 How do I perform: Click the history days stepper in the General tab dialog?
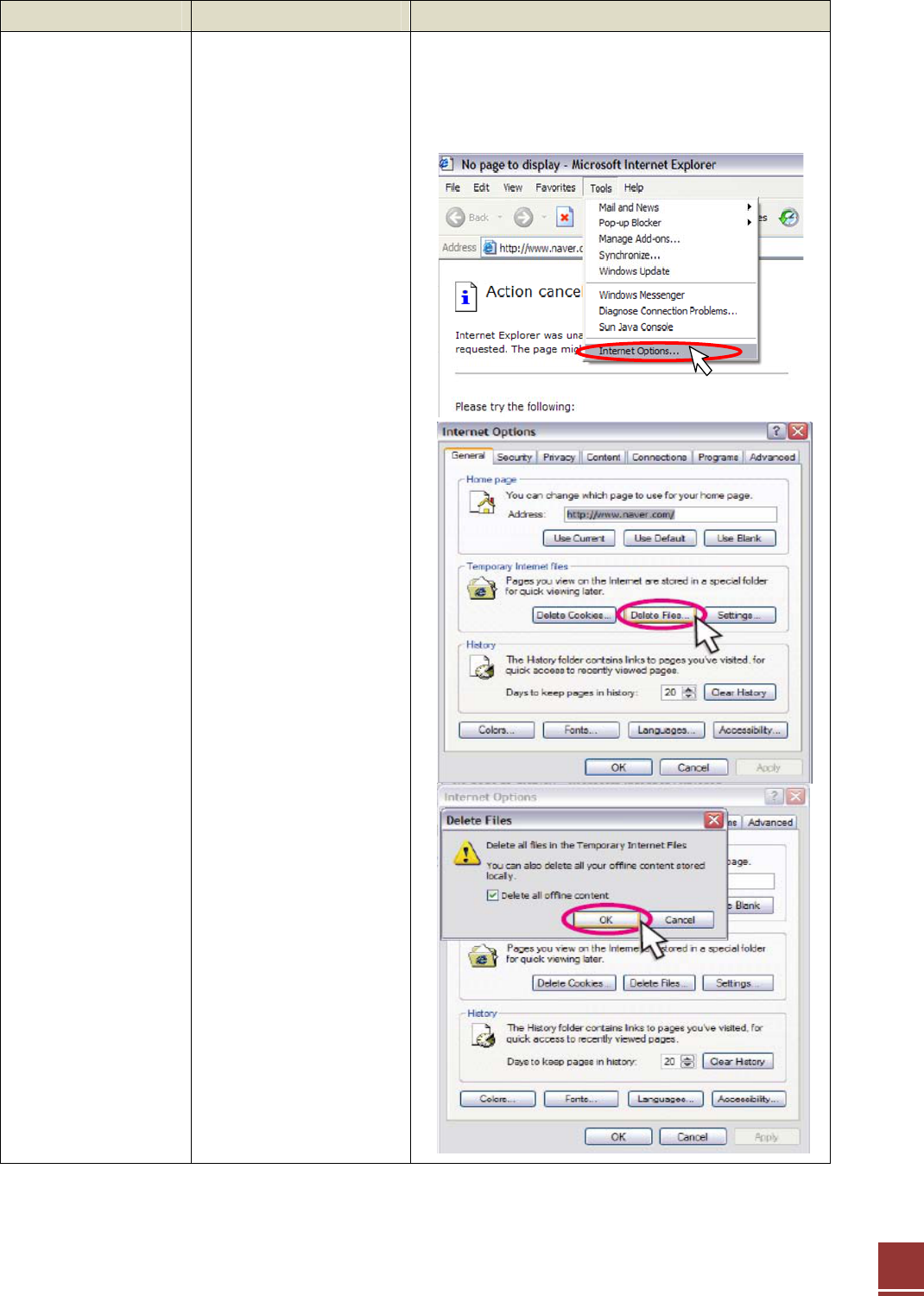coord(689,693)
